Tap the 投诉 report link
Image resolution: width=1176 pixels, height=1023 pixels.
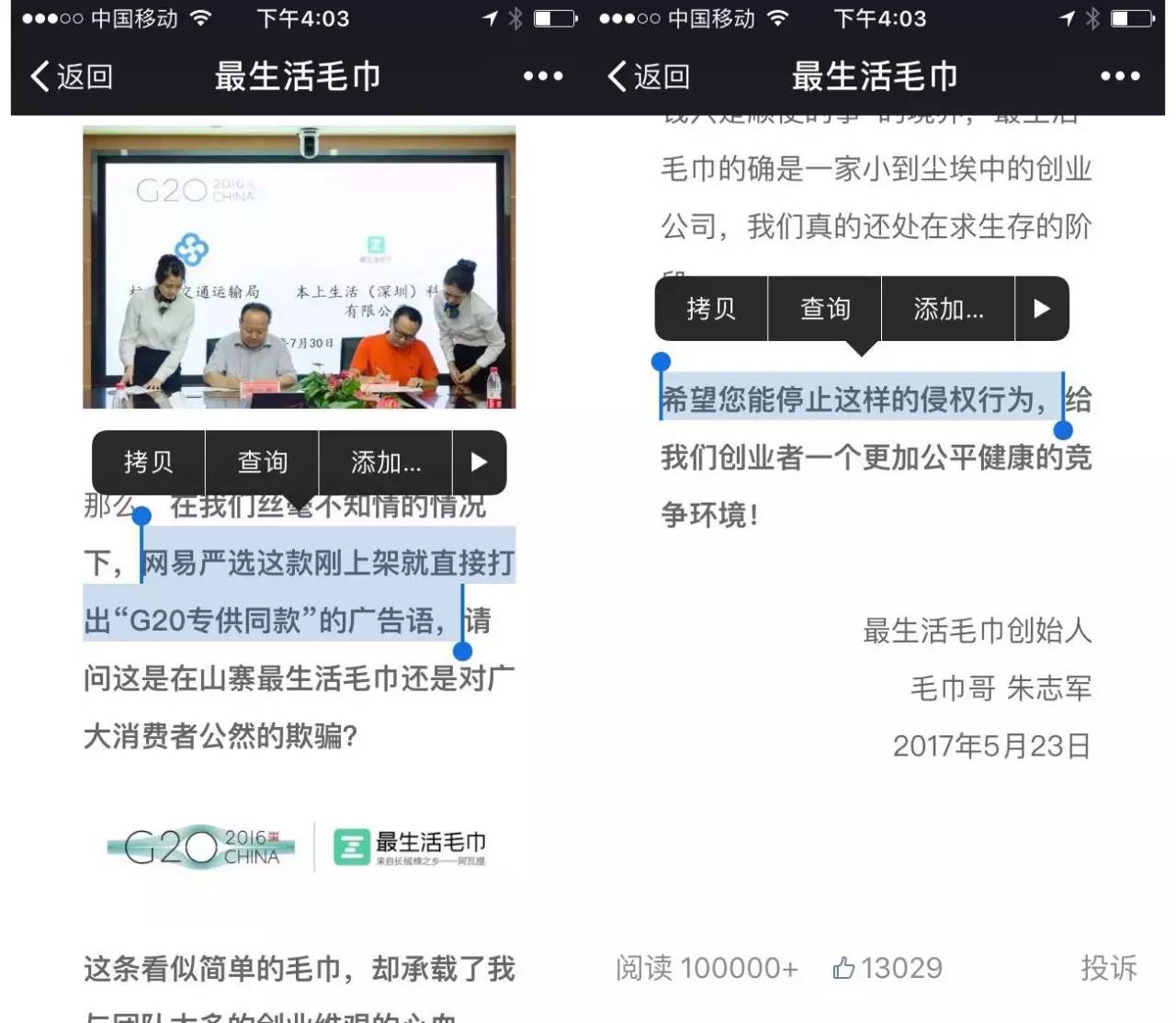coord(1108,968)
